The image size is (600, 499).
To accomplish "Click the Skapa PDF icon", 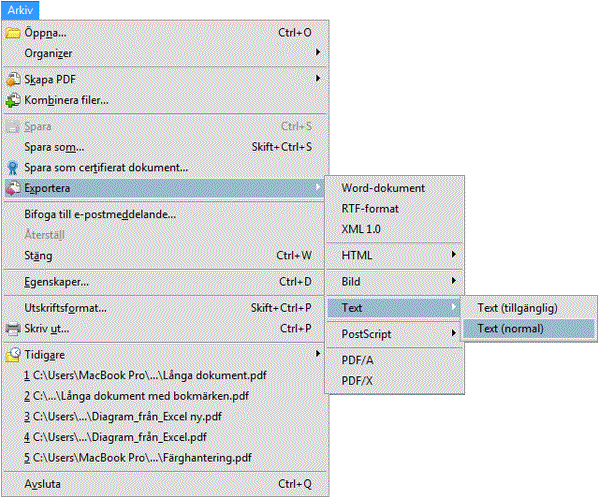I will pos(13,79).
